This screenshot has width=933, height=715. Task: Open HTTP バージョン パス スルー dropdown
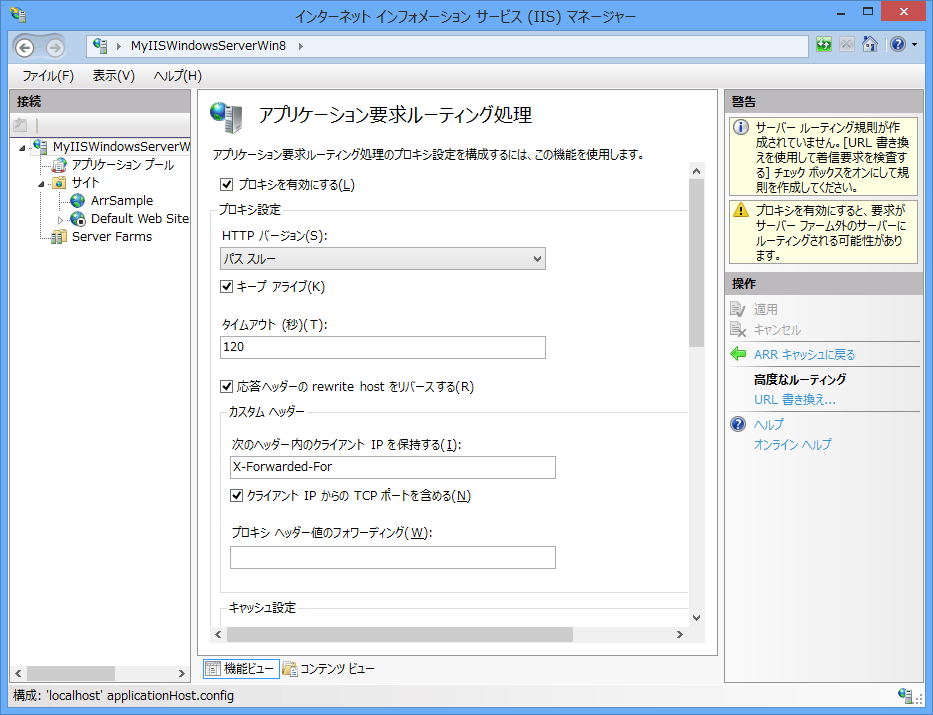click(x=383, y=259)
